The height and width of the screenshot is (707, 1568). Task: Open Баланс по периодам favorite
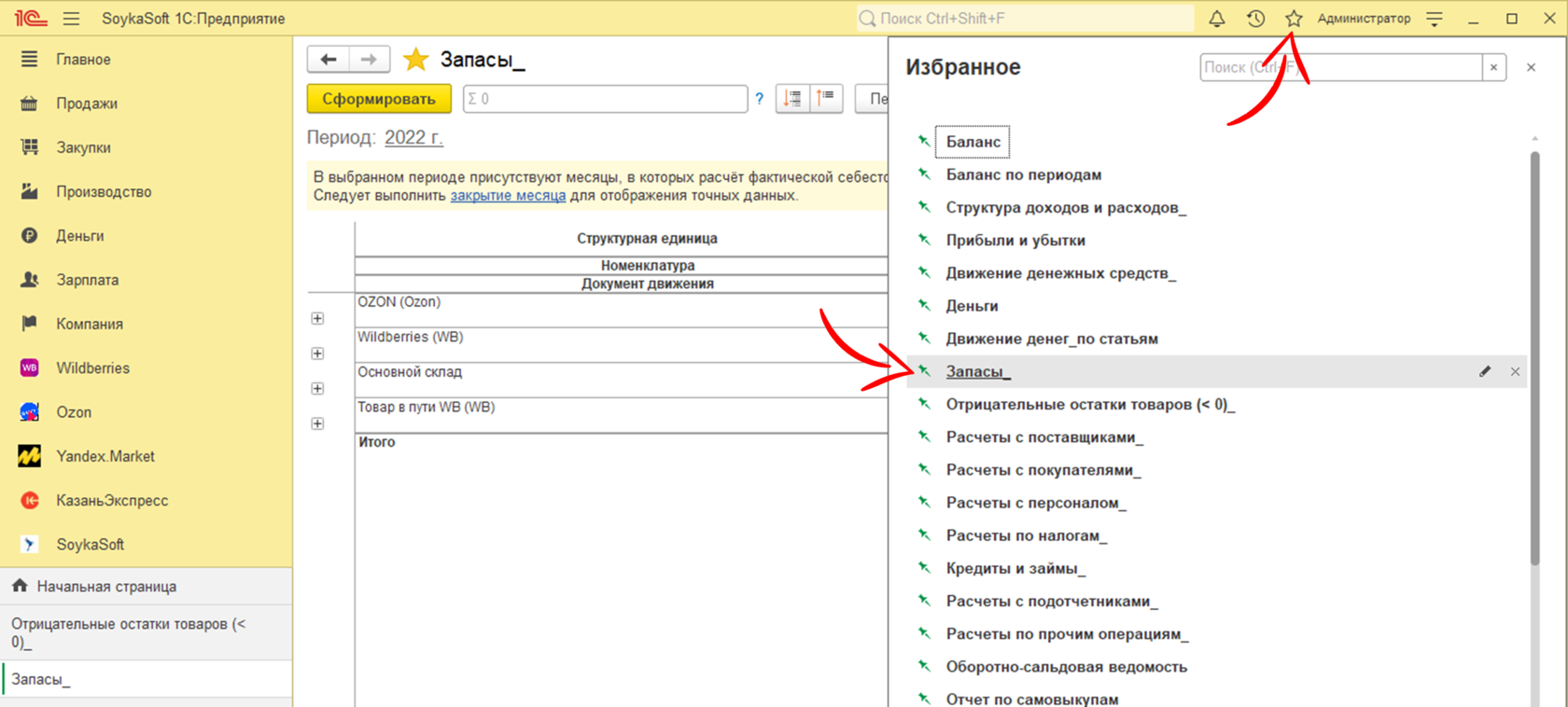(x=1024, y=174)
